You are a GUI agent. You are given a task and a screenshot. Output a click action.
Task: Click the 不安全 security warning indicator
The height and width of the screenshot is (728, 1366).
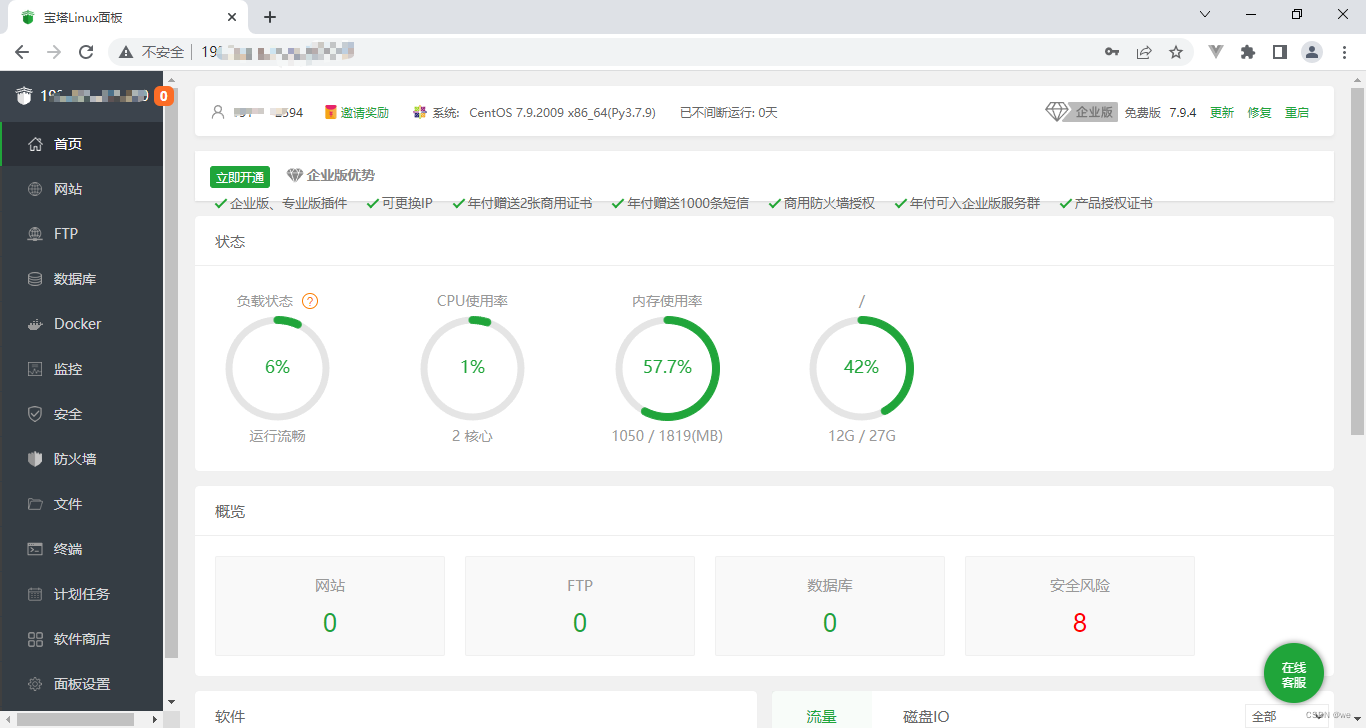coord(152,52)
